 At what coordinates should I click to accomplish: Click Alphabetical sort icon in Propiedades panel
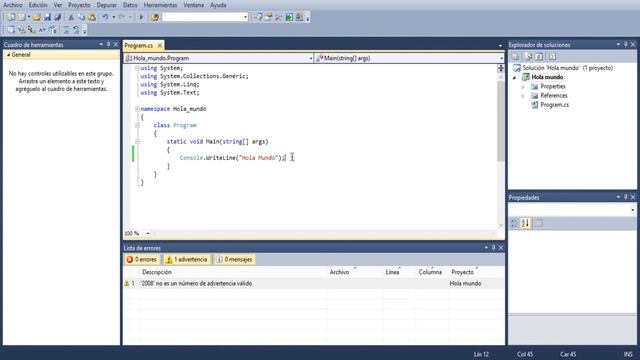[x=525, y=223]
